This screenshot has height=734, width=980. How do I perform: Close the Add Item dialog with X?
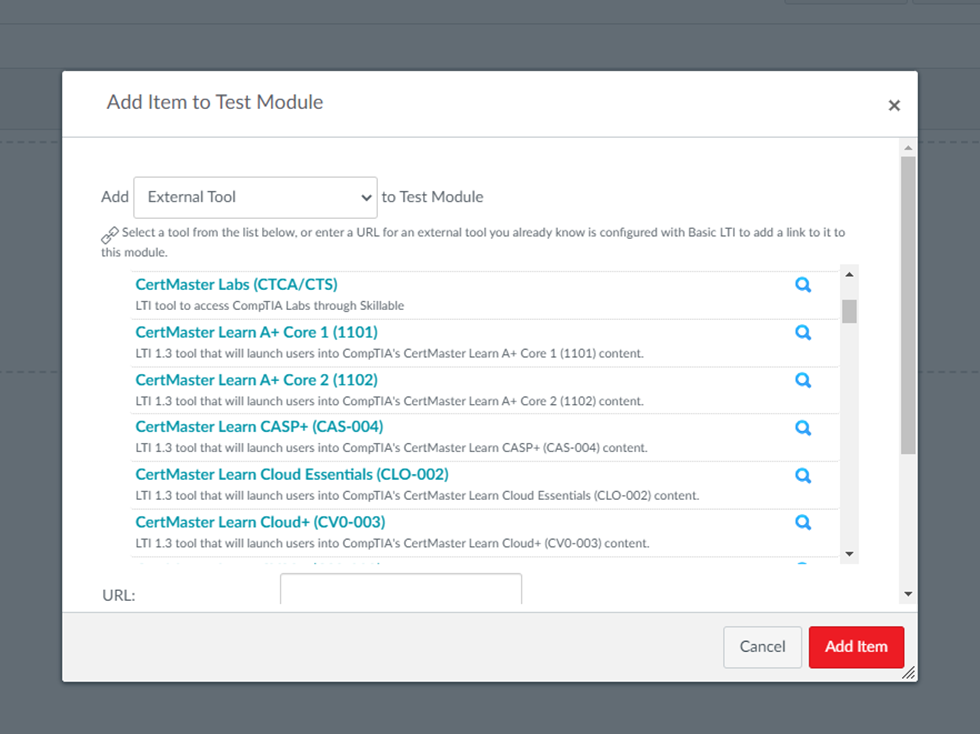coord(894,105)
